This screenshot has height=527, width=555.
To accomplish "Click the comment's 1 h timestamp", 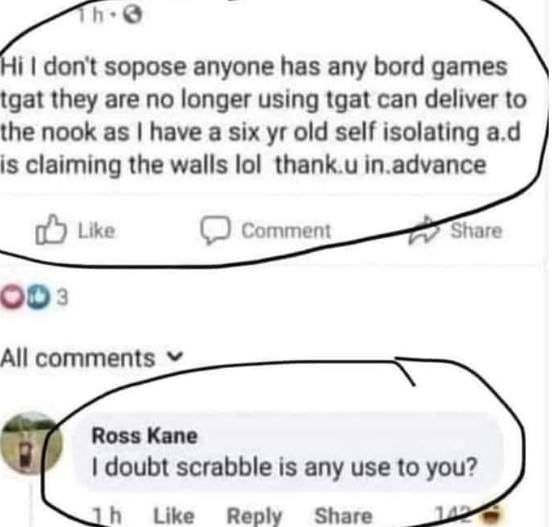I will click(107, 516).
